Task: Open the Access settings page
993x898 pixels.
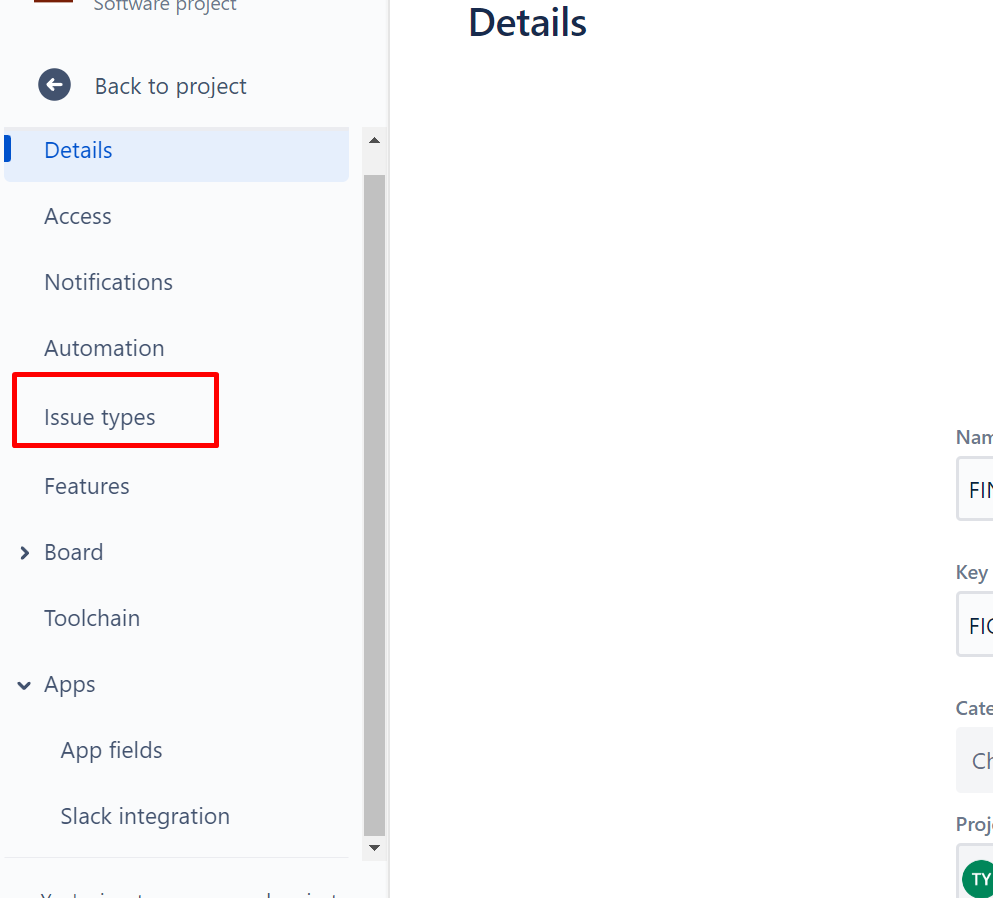Action: (x=77, y=216)
